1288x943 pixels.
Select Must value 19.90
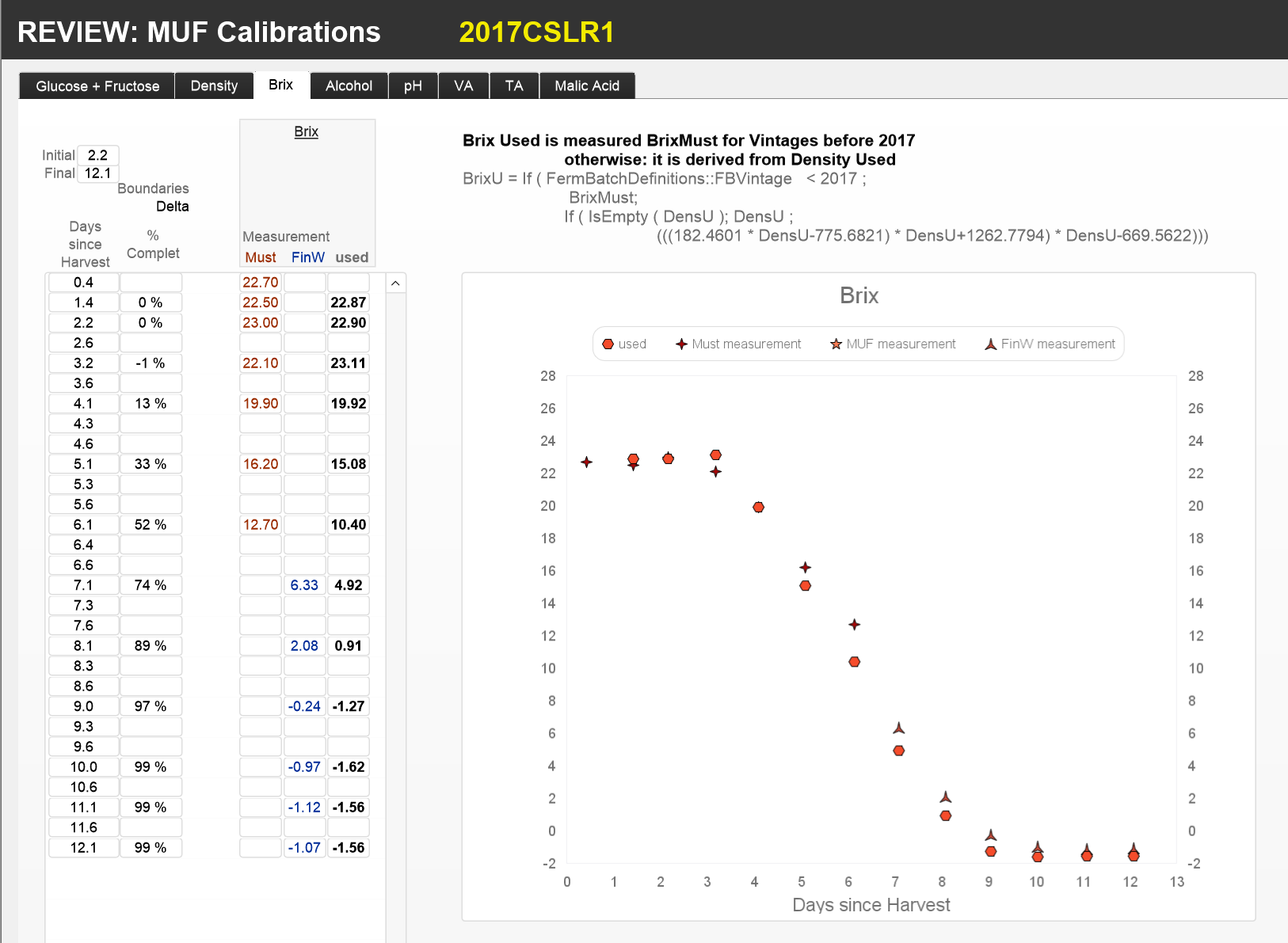[261, 404]
